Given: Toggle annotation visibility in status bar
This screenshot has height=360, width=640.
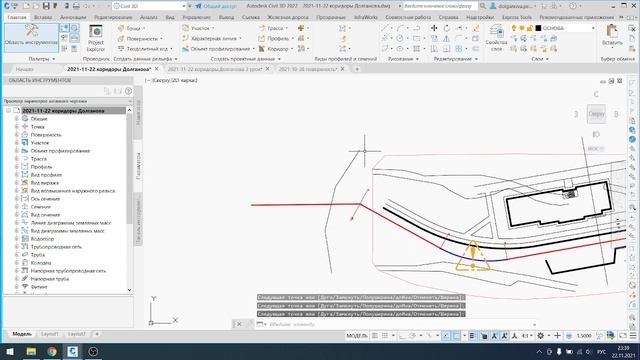Looking at the screenshot, I should pos(494,336).
